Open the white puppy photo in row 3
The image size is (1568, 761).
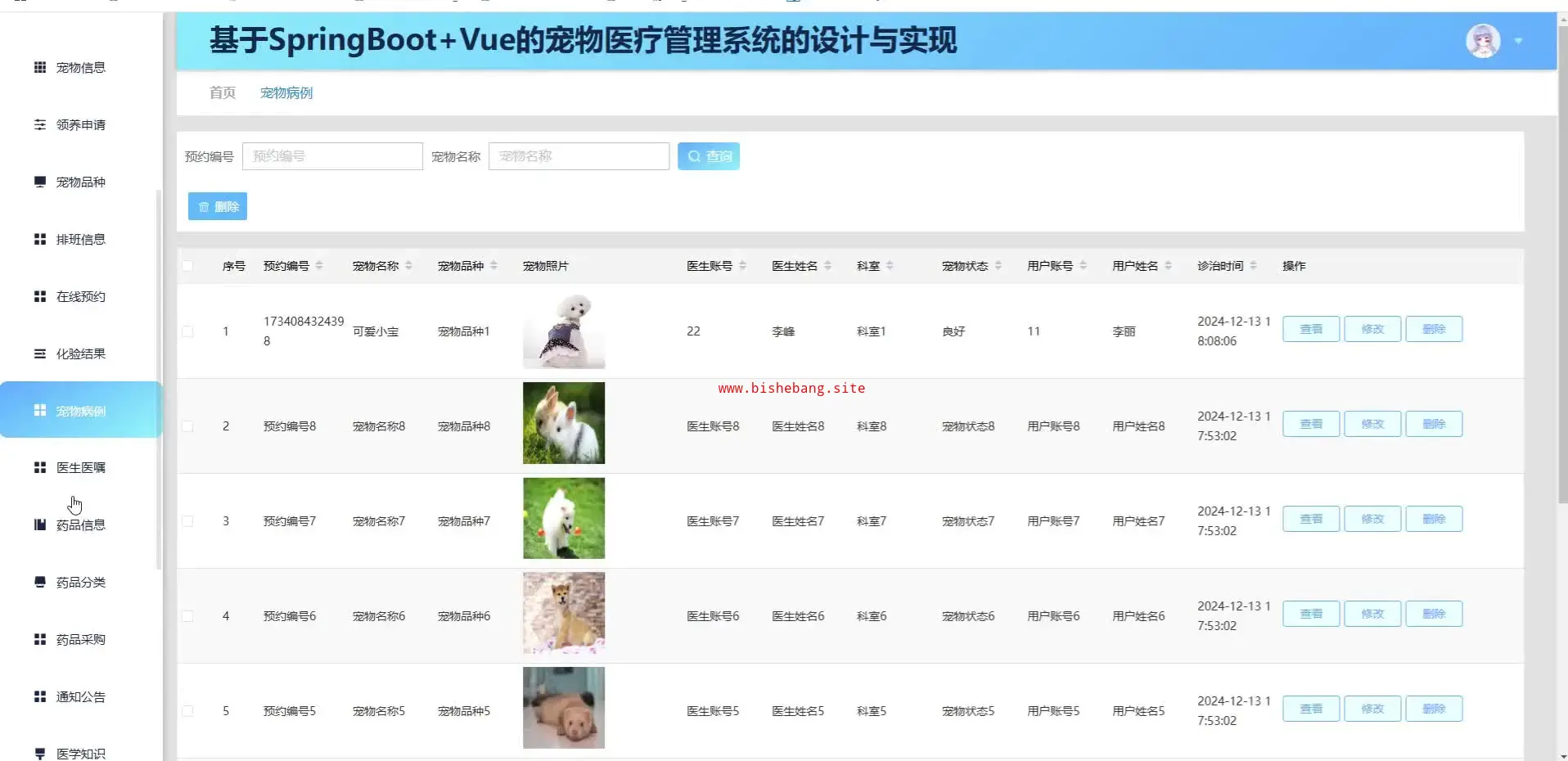pyautogui.click(x=564, y=518)
